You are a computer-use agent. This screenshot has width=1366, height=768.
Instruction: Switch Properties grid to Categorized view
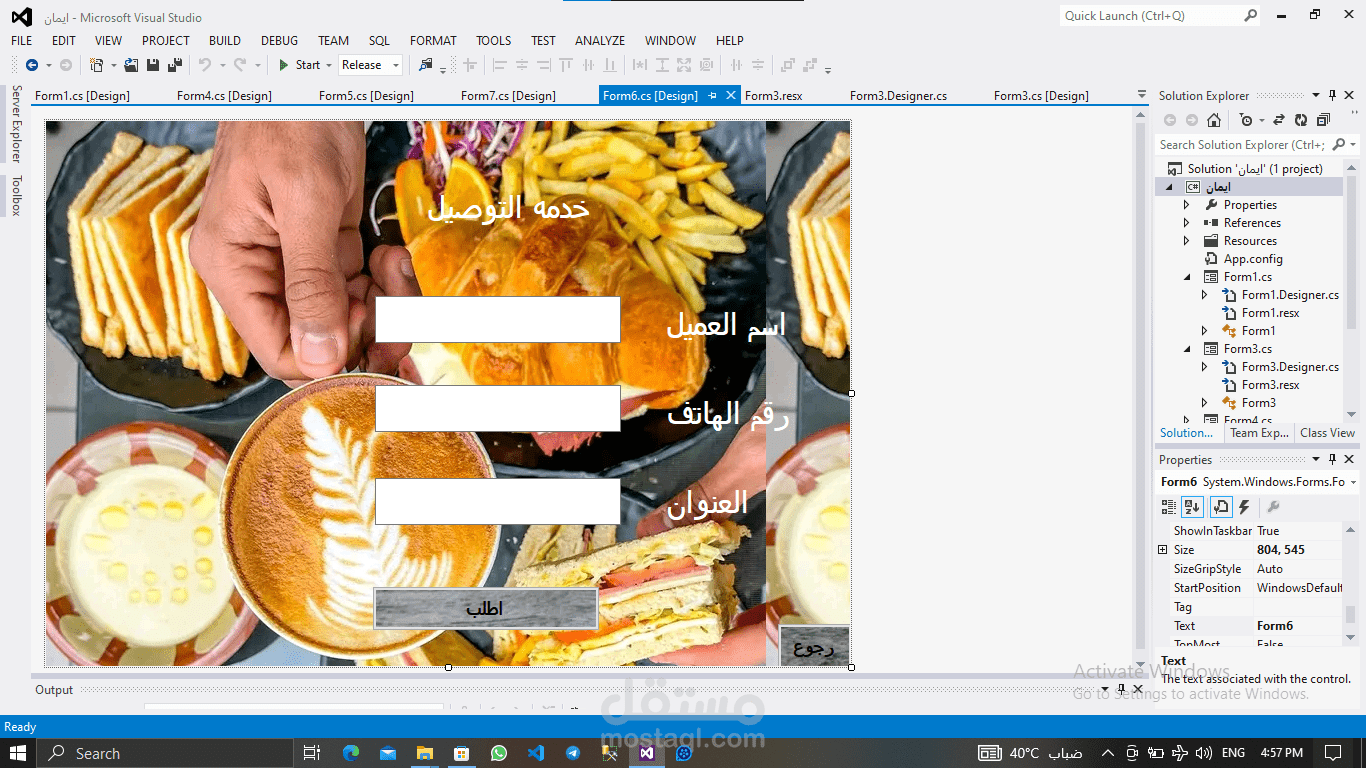click(x=1168, y=508)
